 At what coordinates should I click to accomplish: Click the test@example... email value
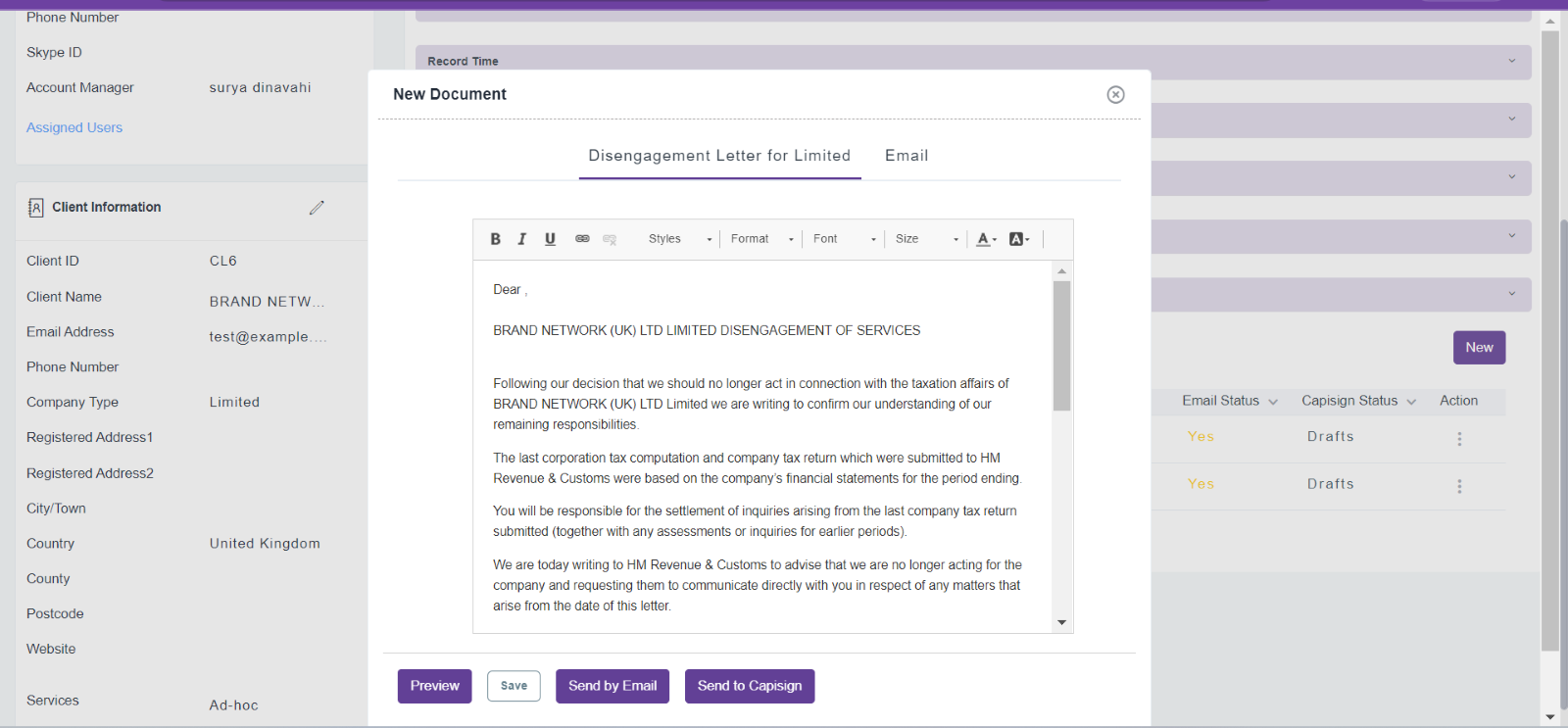coord(268,337)
